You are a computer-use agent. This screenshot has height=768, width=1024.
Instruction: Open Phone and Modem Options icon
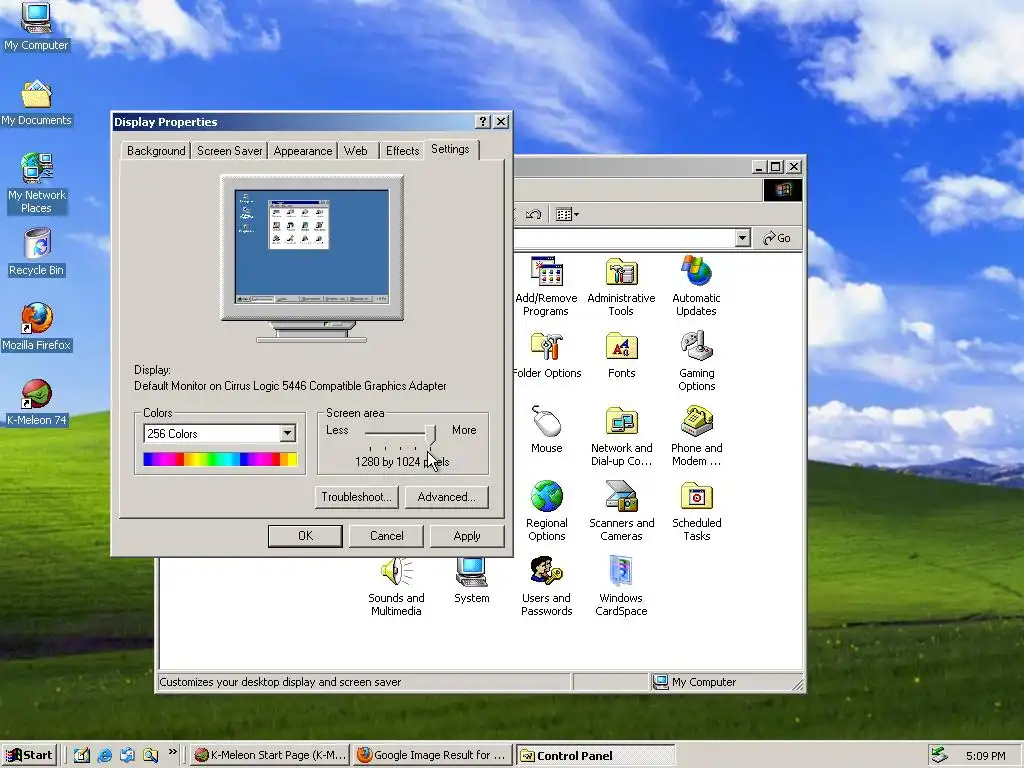click(696, 436)
